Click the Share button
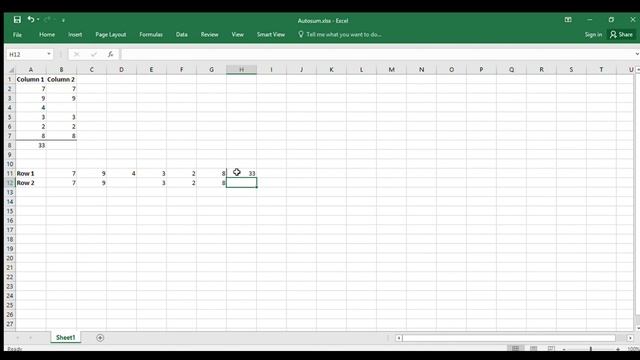The width and height of the screenshot is (640, 360). (621, 35)
